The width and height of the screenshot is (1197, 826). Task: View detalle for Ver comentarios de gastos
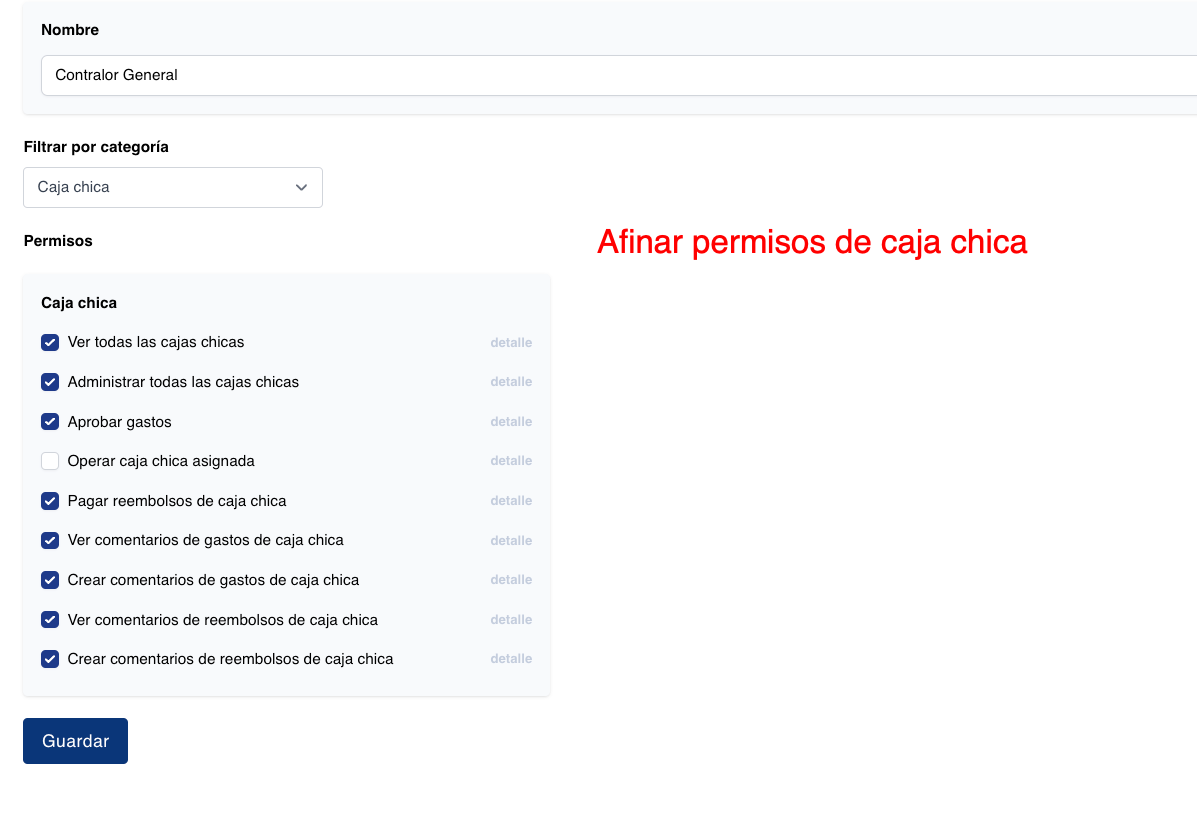(x=511, y=540)
